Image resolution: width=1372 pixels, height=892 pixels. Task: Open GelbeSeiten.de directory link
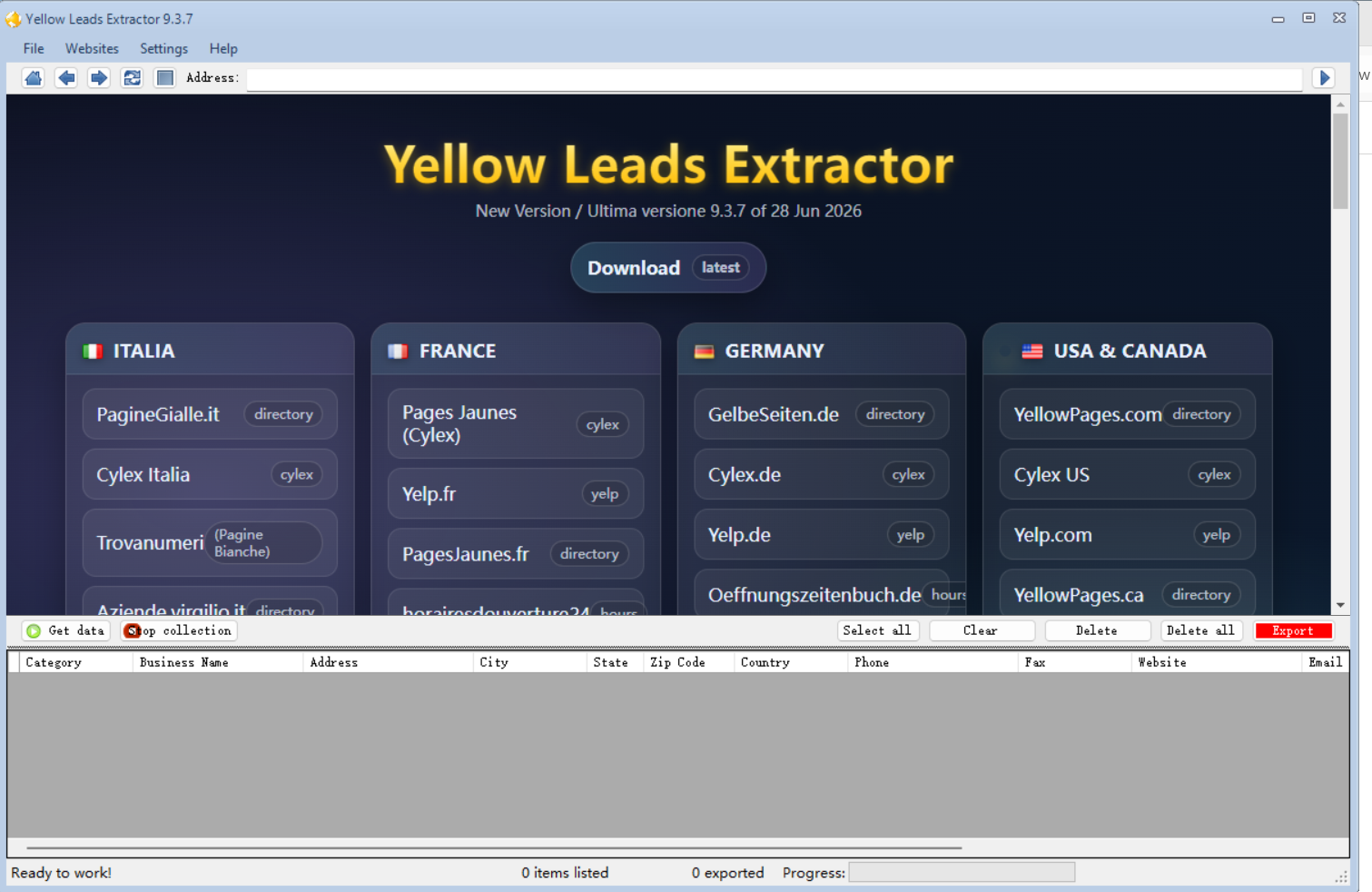822,414
